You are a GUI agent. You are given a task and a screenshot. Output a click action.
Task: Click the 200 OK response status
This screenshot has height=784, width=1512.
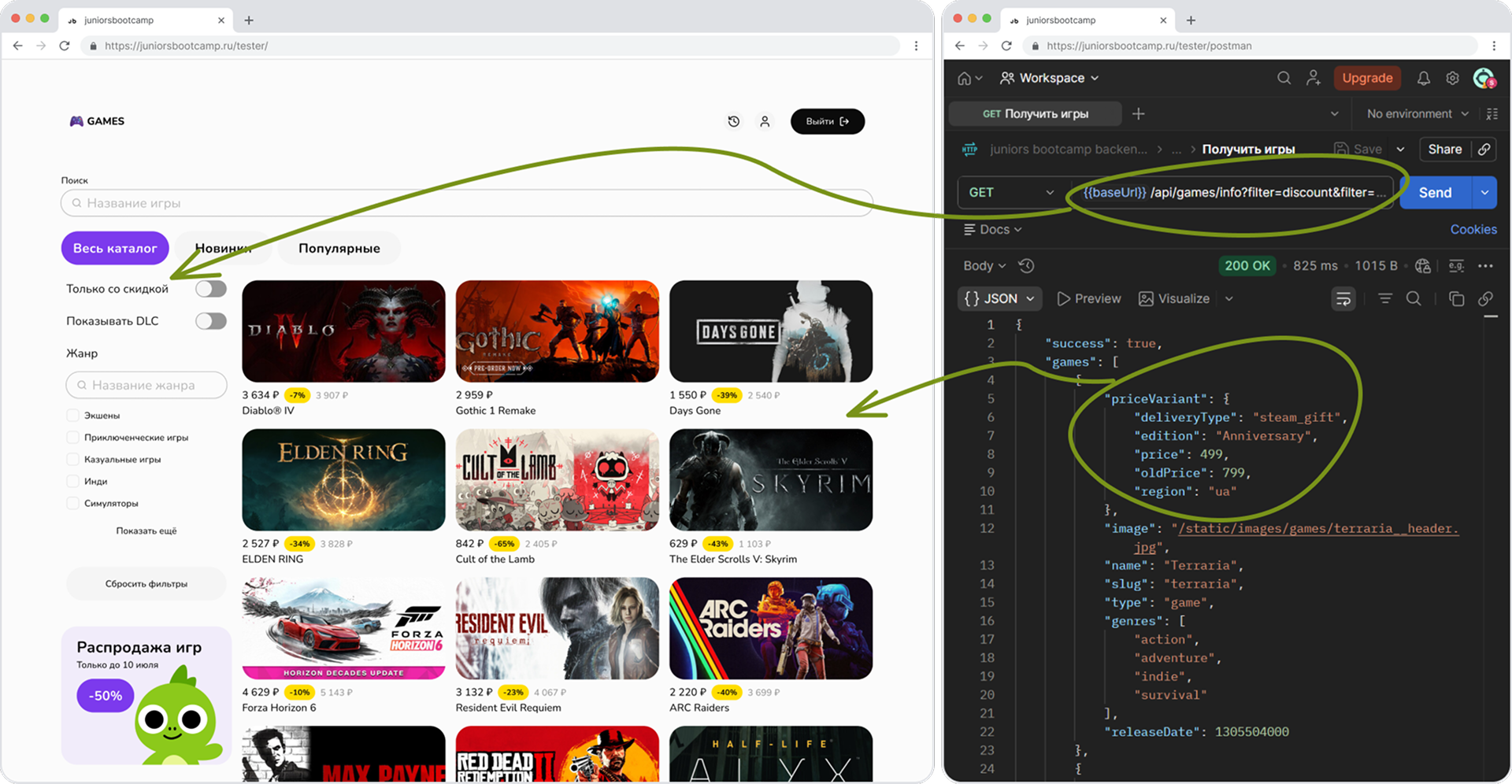click(x=1247, y=265)
